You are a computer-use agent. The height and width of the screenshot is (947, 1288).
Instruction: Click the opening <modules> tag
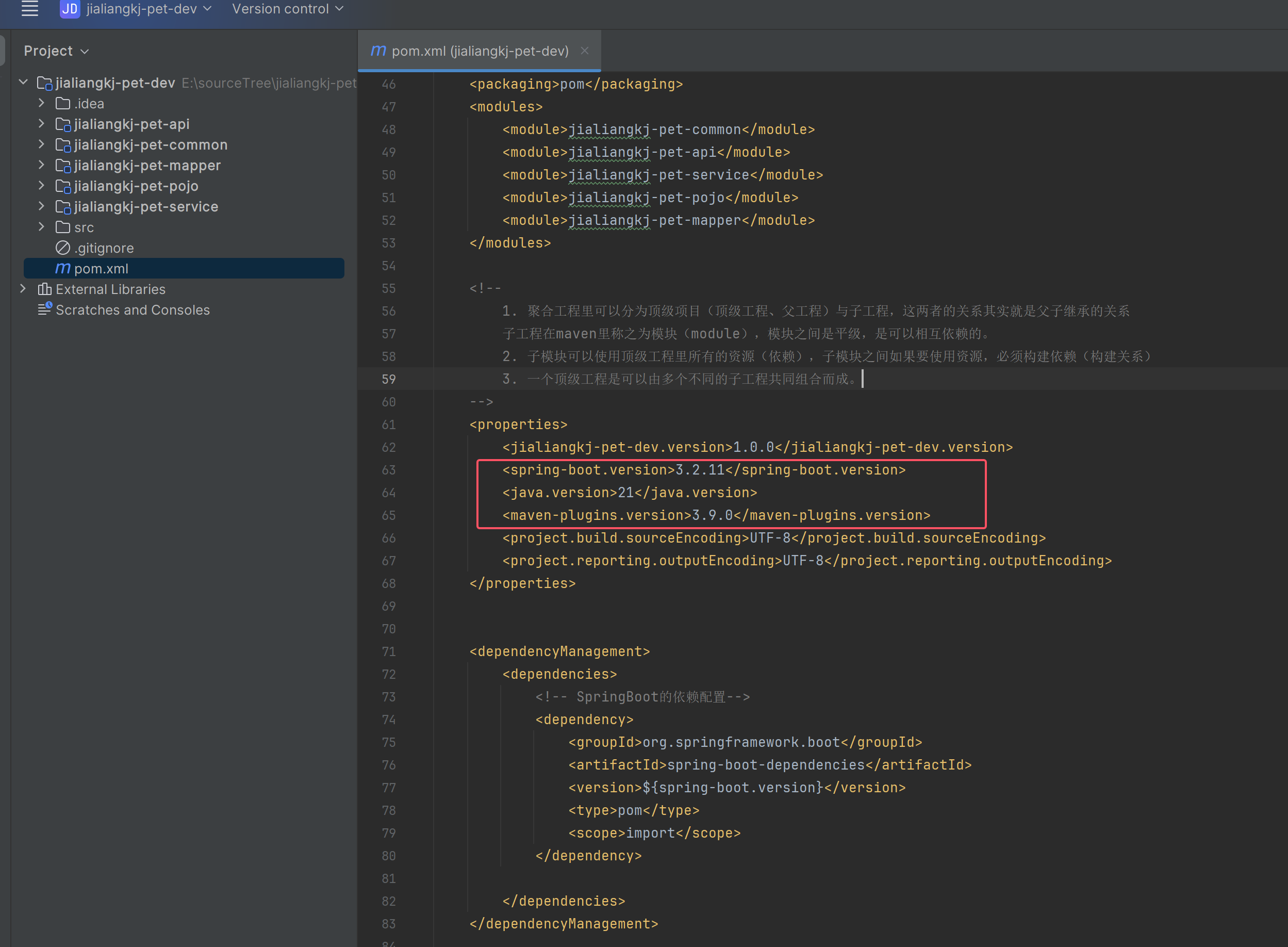(506, 107)
